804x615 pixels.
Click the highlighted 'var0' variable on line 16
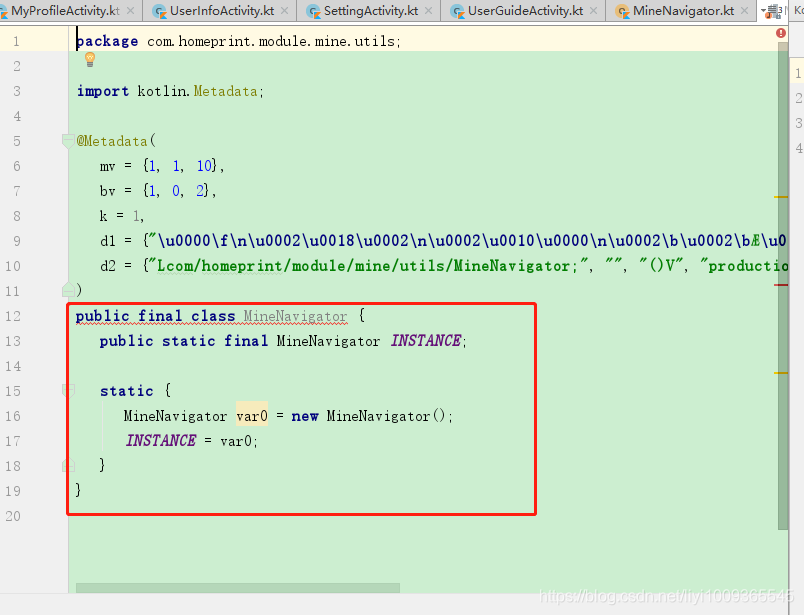[x=252, y=416]
